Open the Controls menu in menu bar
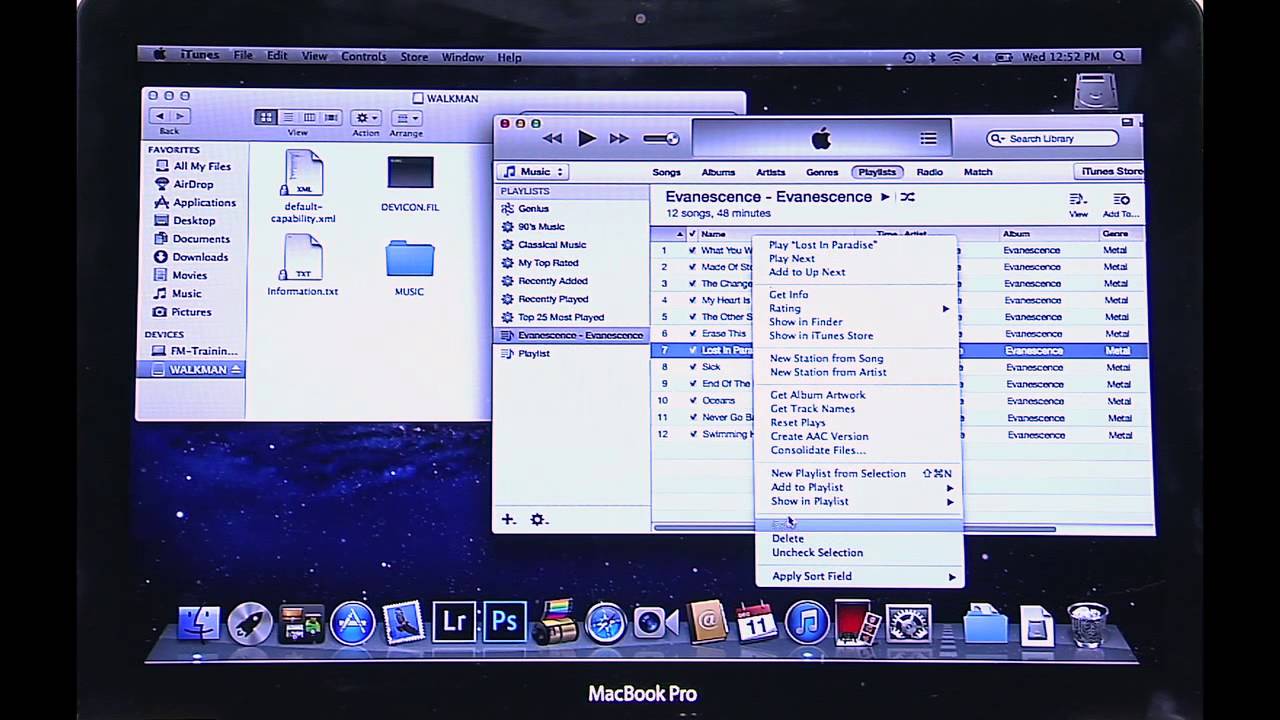Viewport: 1280px width, 720px height. [364, 57]
